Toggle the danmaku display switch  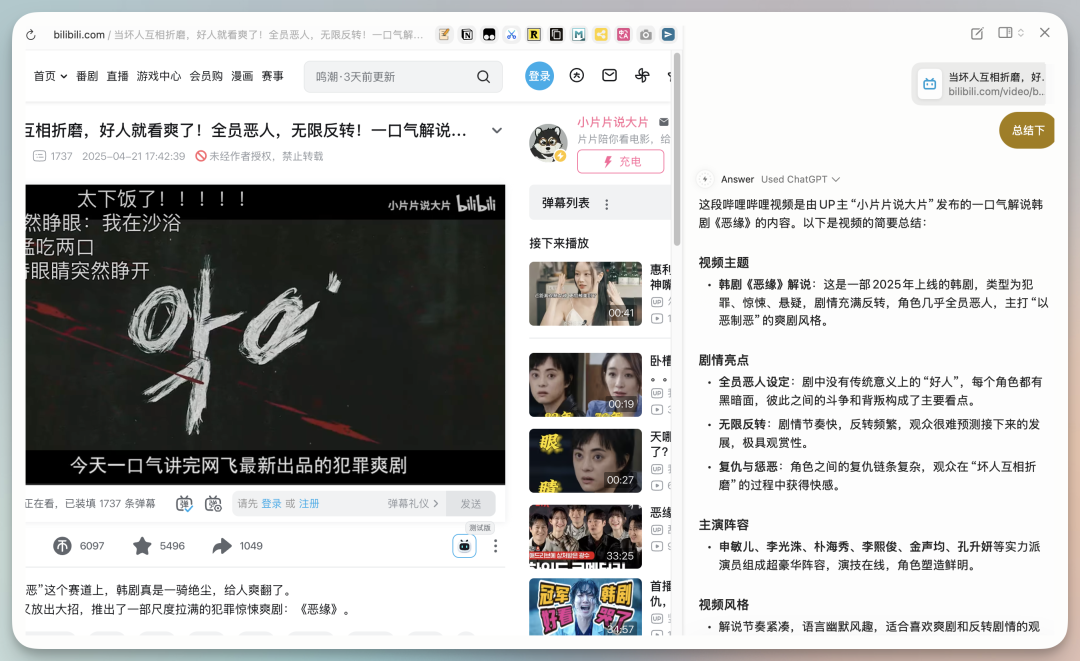[x=184, y=504]
